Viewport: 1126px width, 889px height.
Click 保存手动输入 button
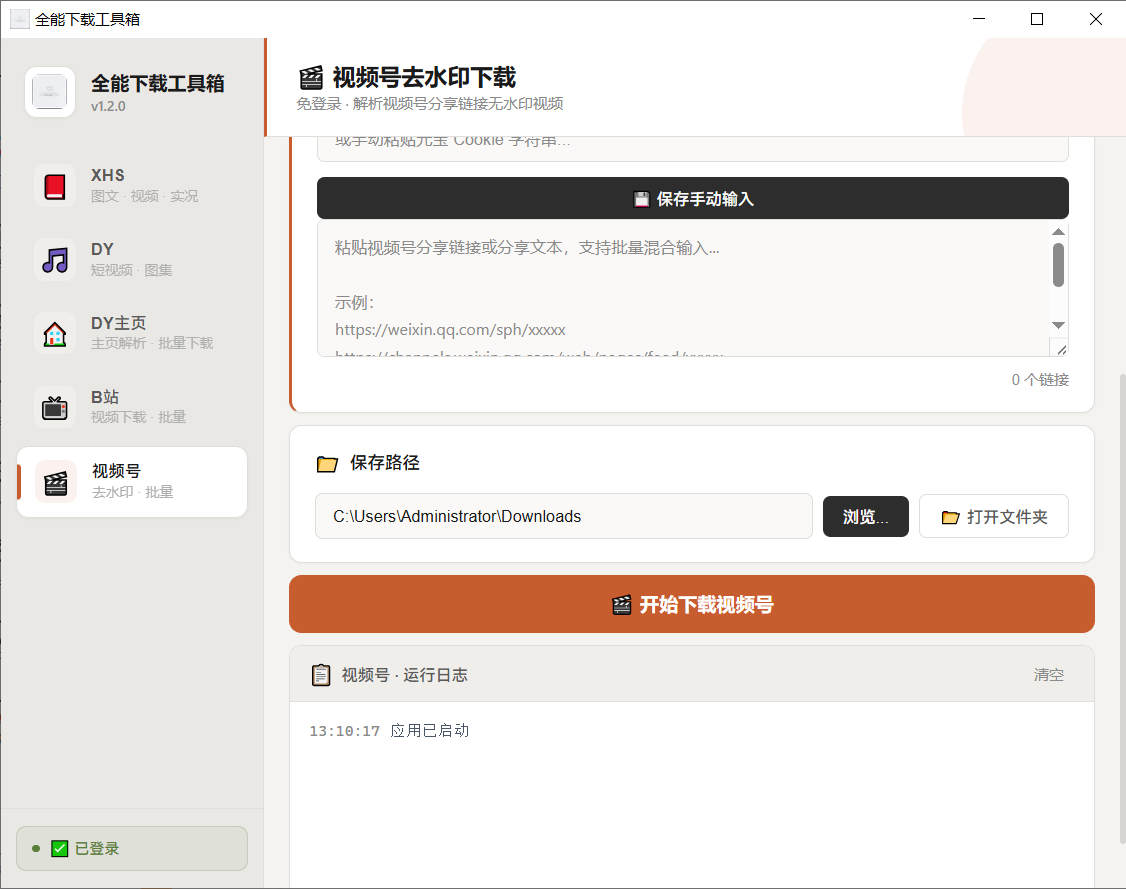pyautogui.click(x=693, y=198)
